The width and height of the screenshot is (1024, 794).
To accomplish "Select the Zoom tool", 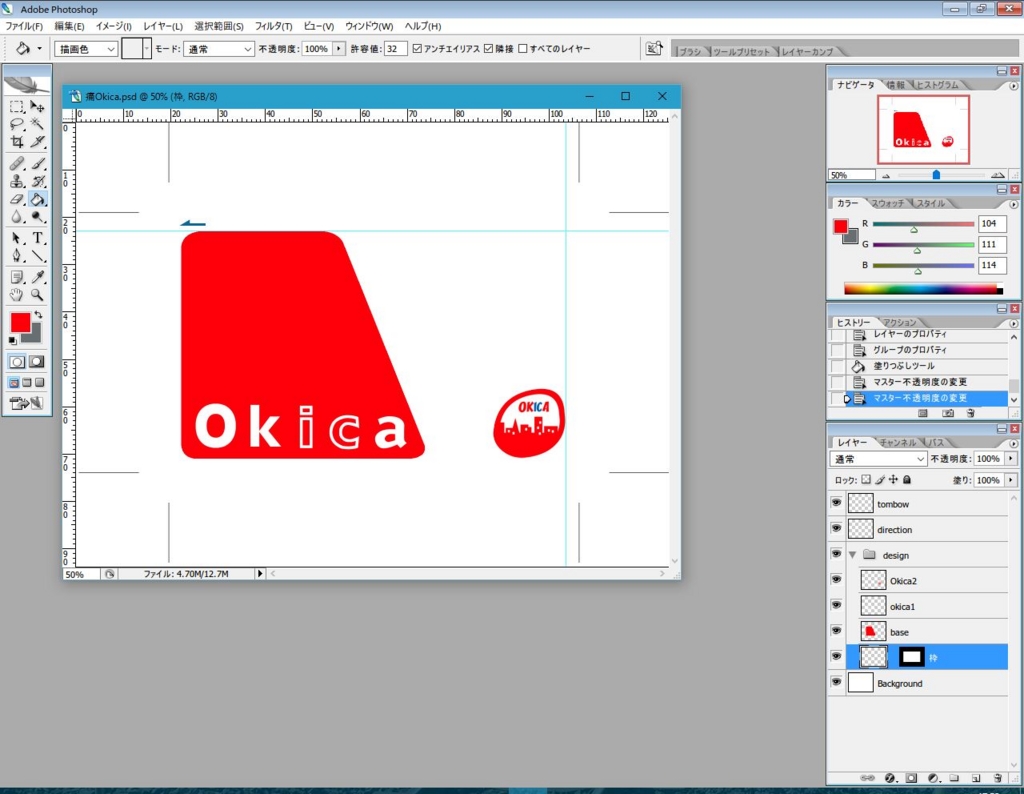I will 37,295.
